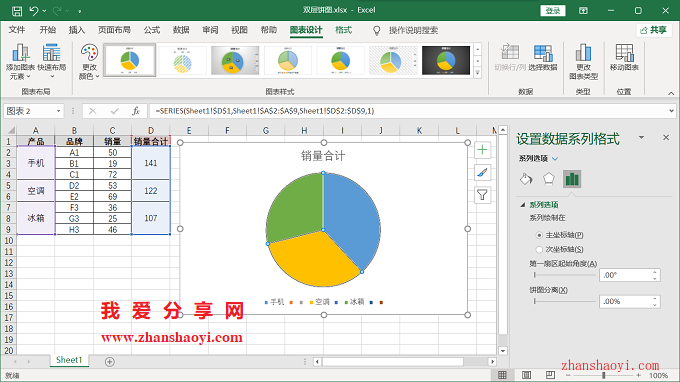Click the first slice angle slider

[x=565, y=275]
